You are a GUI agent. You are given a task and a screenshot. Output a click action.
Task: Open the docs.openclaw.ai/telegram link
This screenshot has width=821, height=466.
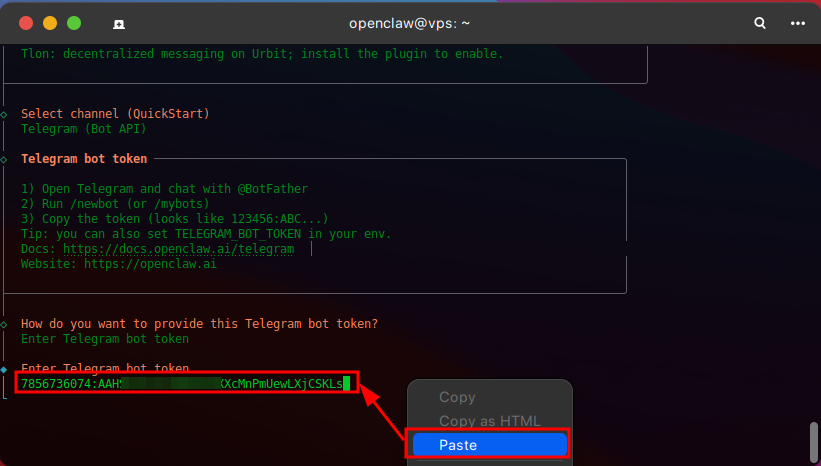click(178, 249)
